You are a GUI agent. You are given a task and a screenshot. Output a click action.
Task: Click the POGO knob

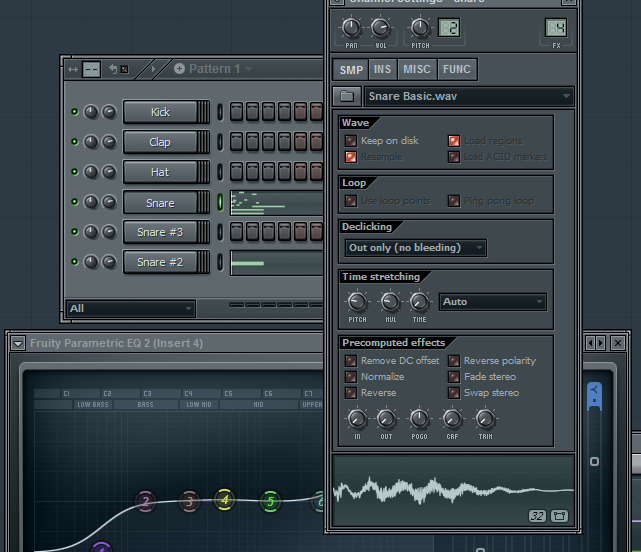coord(419,419)
